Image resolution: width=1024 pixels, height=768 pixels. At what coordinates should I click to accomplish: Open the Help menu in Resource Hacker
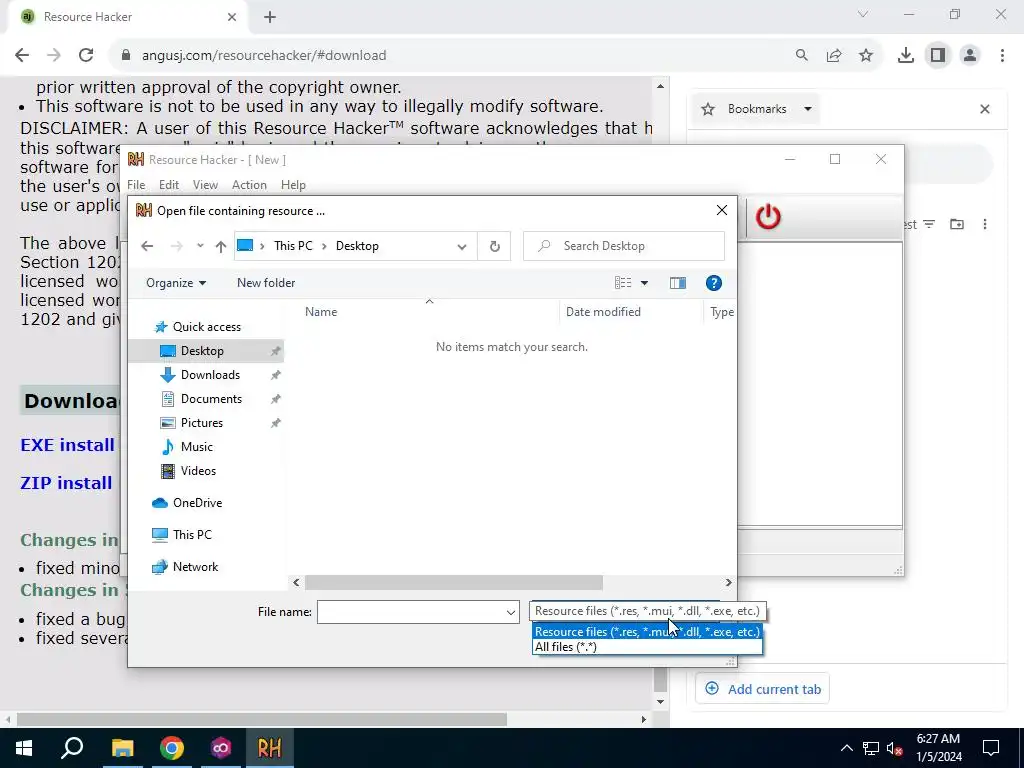[293, 185]
